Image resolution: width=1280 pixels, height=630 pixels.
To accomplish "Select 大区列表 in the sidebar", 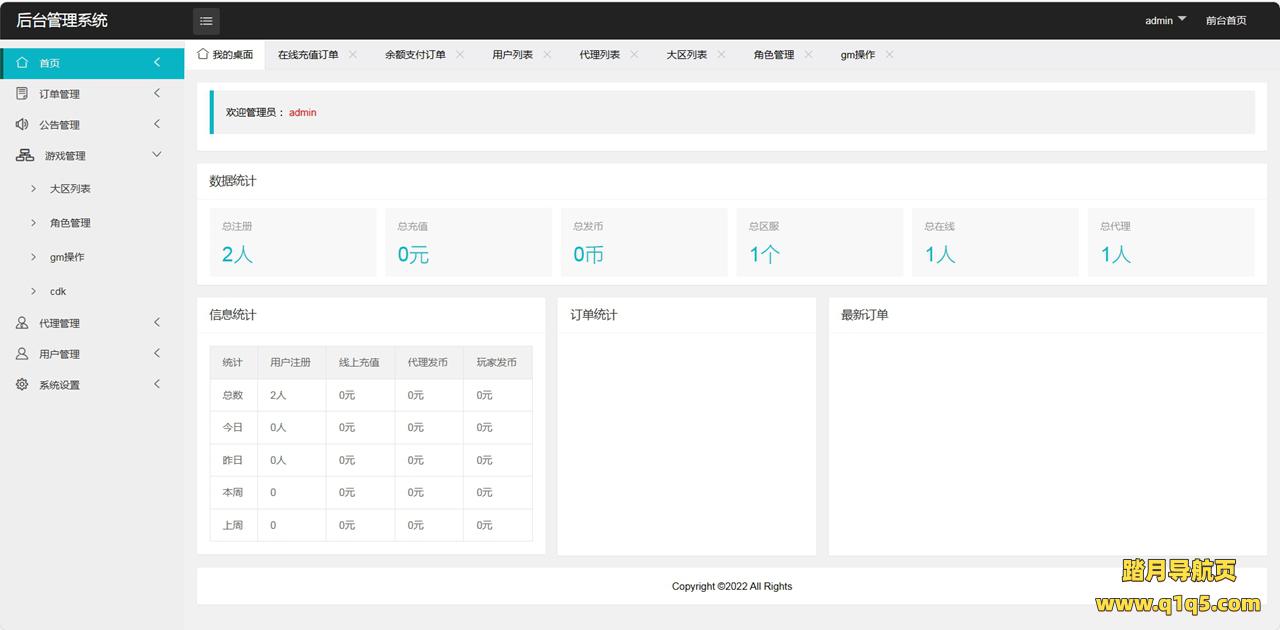I will pyautogui.click(x=70, y=188).
